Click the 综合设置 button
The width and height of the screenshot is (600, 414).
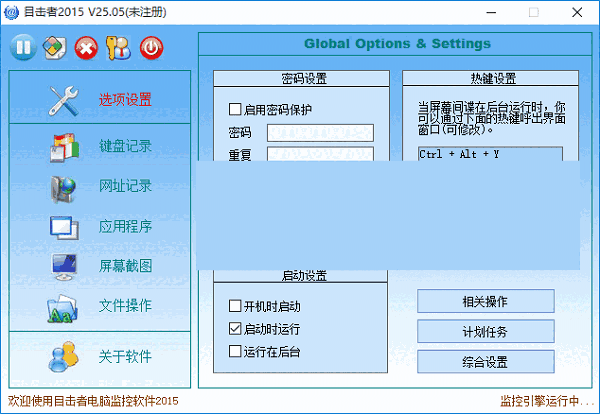tap(486, 362)
